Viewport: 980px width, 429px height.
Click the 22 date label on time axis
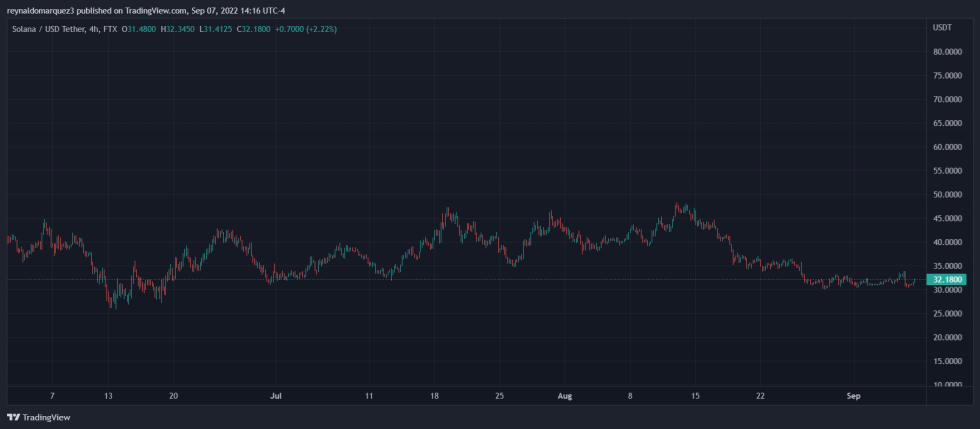point(761,396)
